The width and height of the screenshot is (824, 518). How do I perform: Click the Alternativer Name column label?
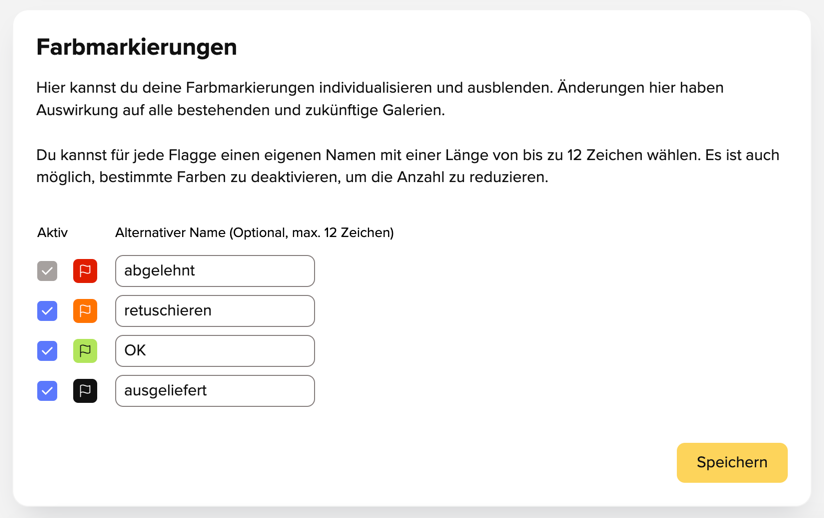(254, 233)
